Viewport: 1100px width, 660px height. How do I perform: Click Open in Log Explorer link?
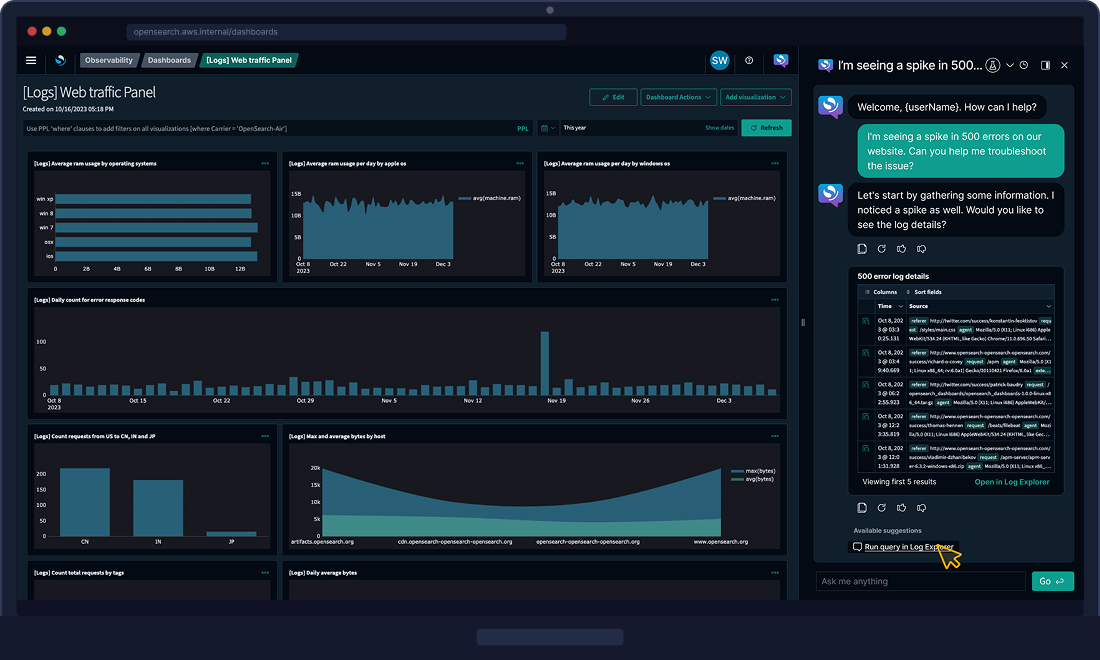[x=1012, y=482]
